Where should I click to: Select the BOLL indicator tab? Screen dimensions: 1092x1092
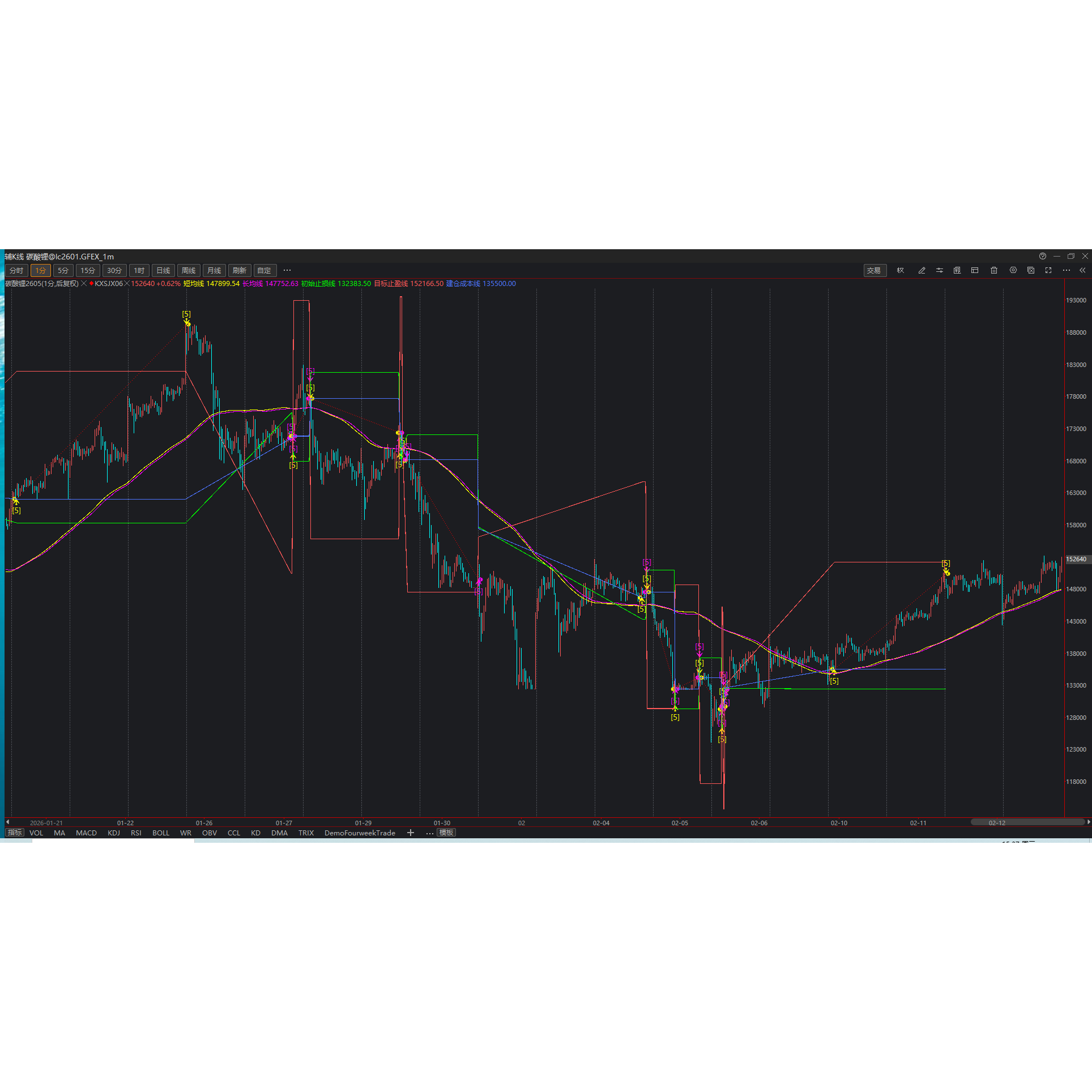[161, 833]
